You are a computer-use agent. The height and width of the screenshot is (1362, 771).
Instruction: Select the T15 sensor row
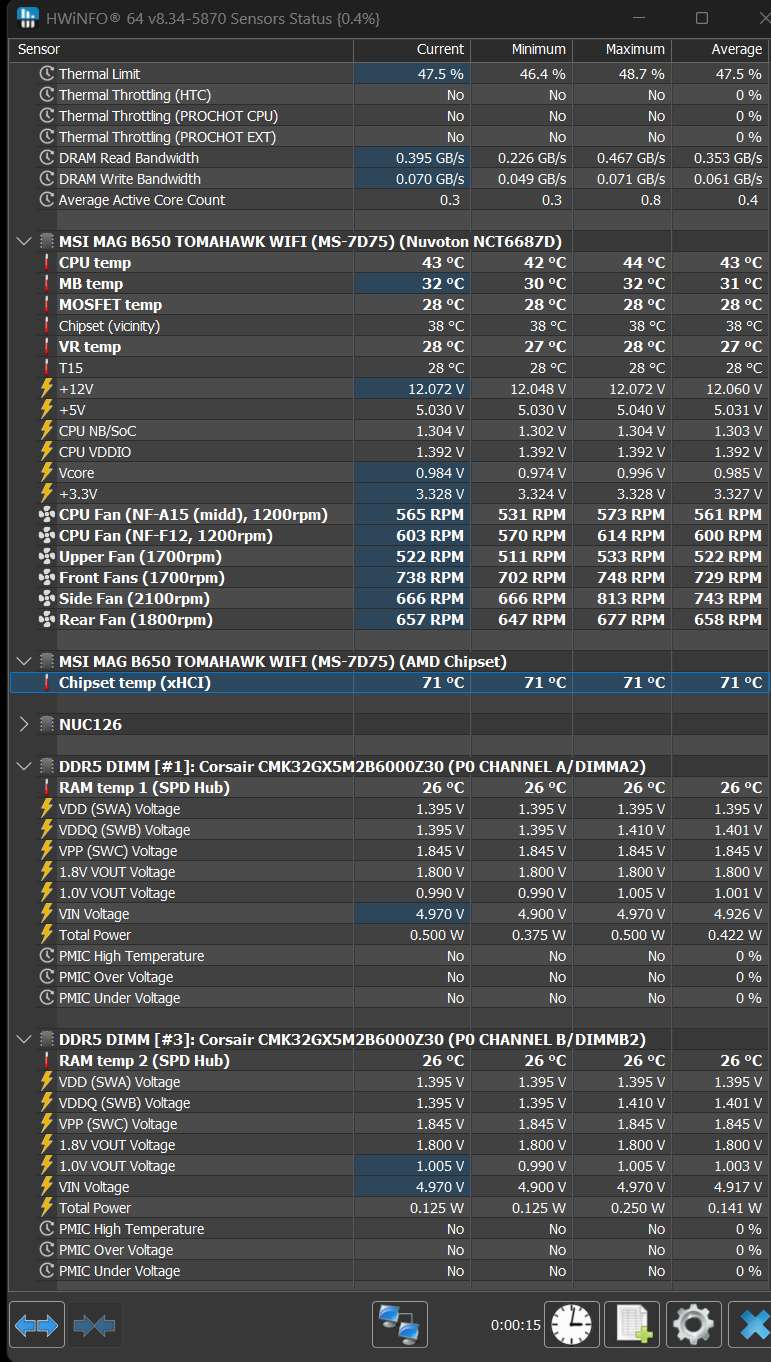click(389, 368)
